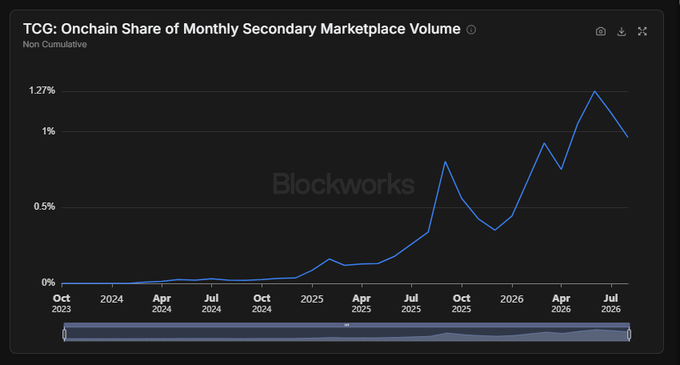The height and width of the screenshot is (365, 680).
Task: Click the 1.27% y-axis label
Action: 42,91
